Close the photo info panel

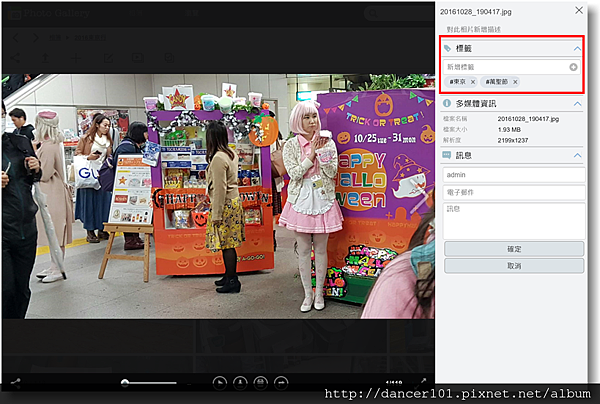pos(579,10)
